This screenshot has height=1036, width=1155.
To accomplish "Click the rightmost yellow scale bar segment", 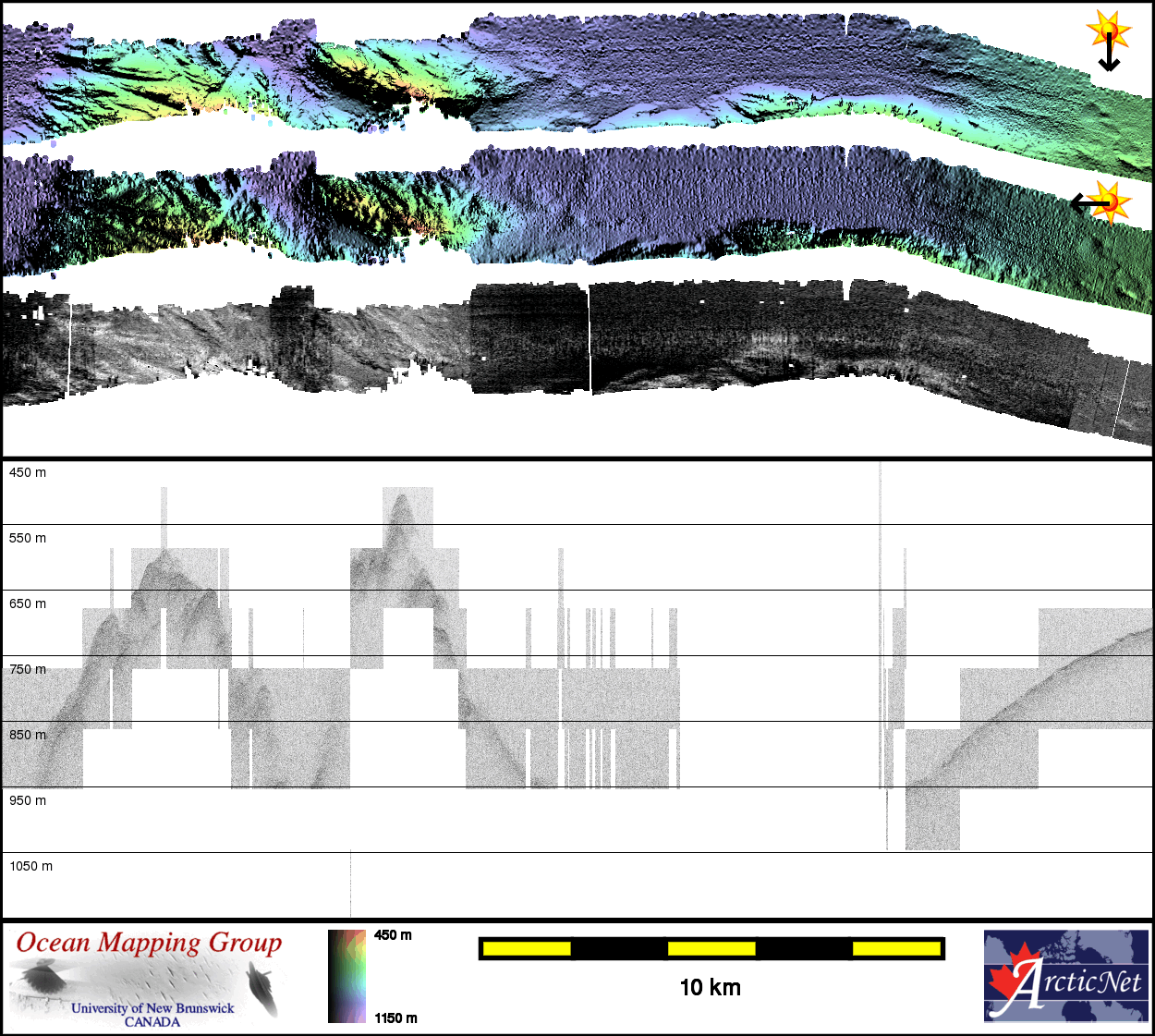I will point(895,948).
